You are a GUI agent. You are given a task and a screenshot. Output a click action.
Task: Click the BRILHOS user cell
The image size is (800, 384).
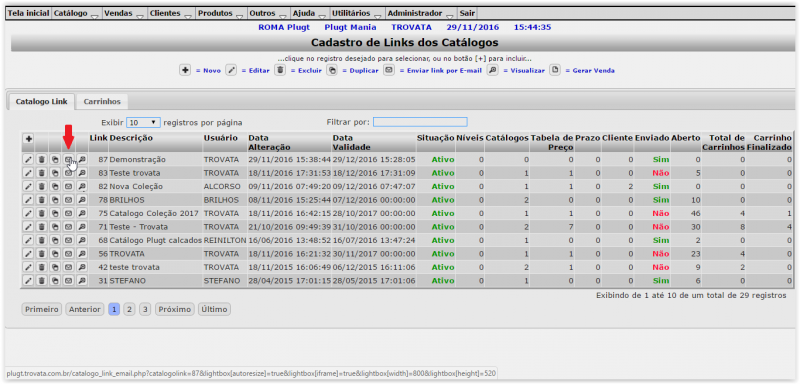click(x=225, y=200)
